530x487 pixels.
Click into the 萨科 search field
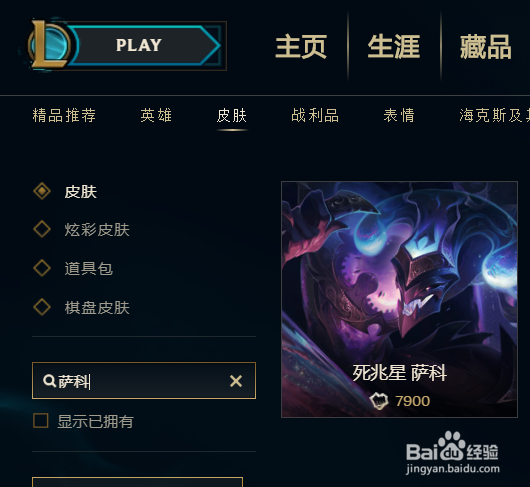tap(144, 381)
